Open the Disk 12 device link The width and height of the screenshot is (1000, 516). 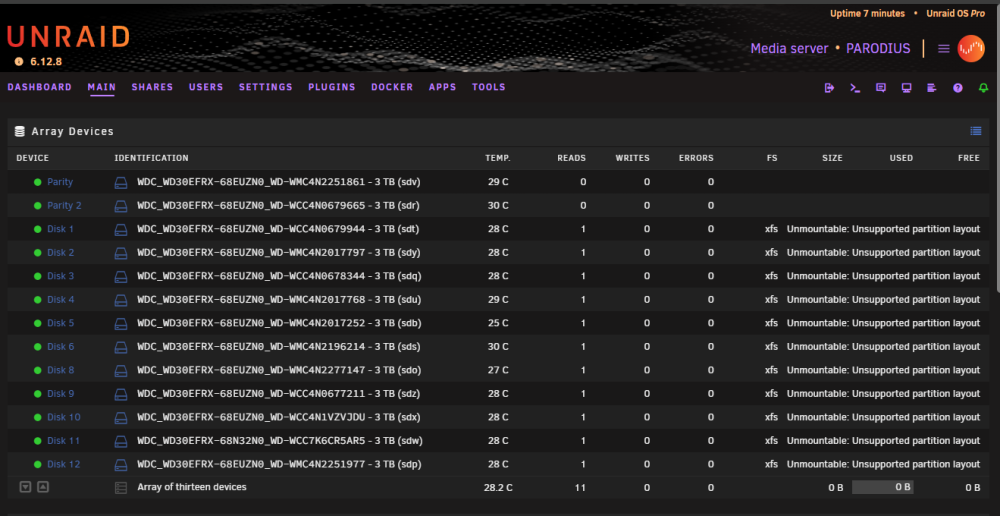[x=64, y=464]
